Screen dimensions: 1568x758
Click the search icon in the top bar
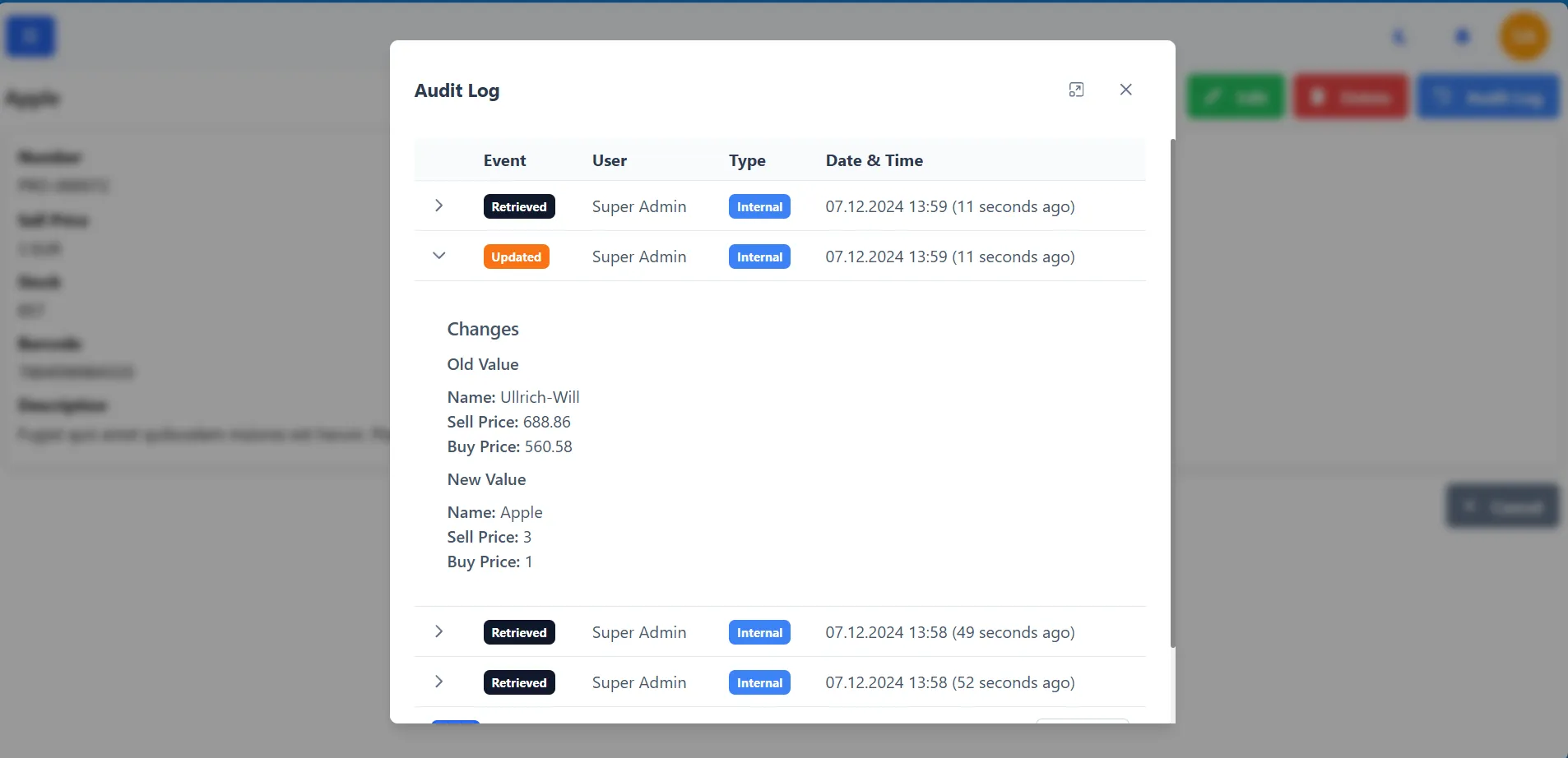coord(1400,37)
